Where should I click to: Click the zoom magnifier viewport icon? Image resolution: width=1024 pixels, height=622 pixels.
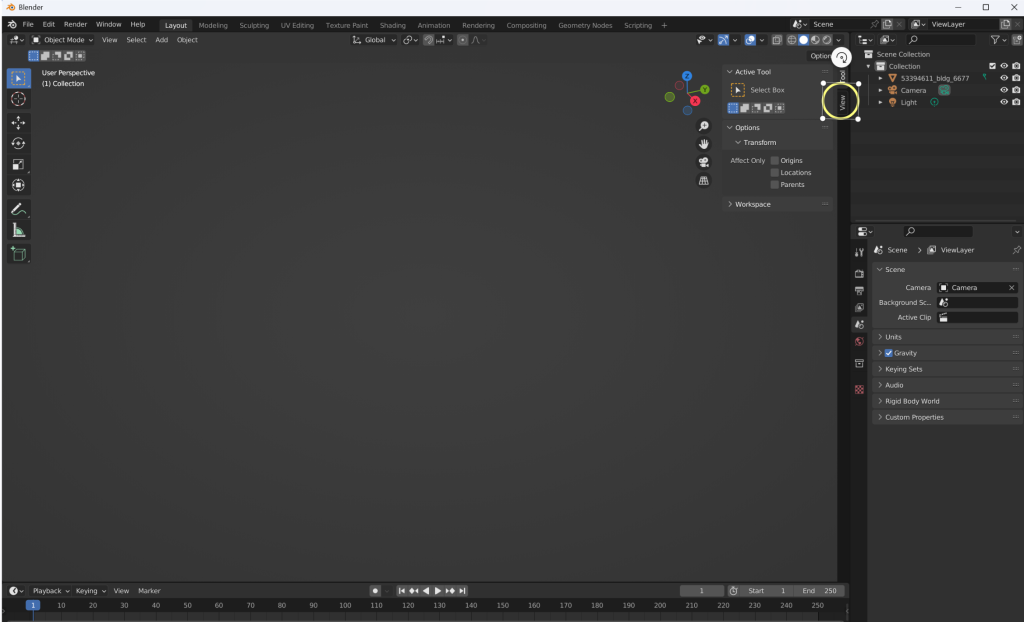[704, 127]
